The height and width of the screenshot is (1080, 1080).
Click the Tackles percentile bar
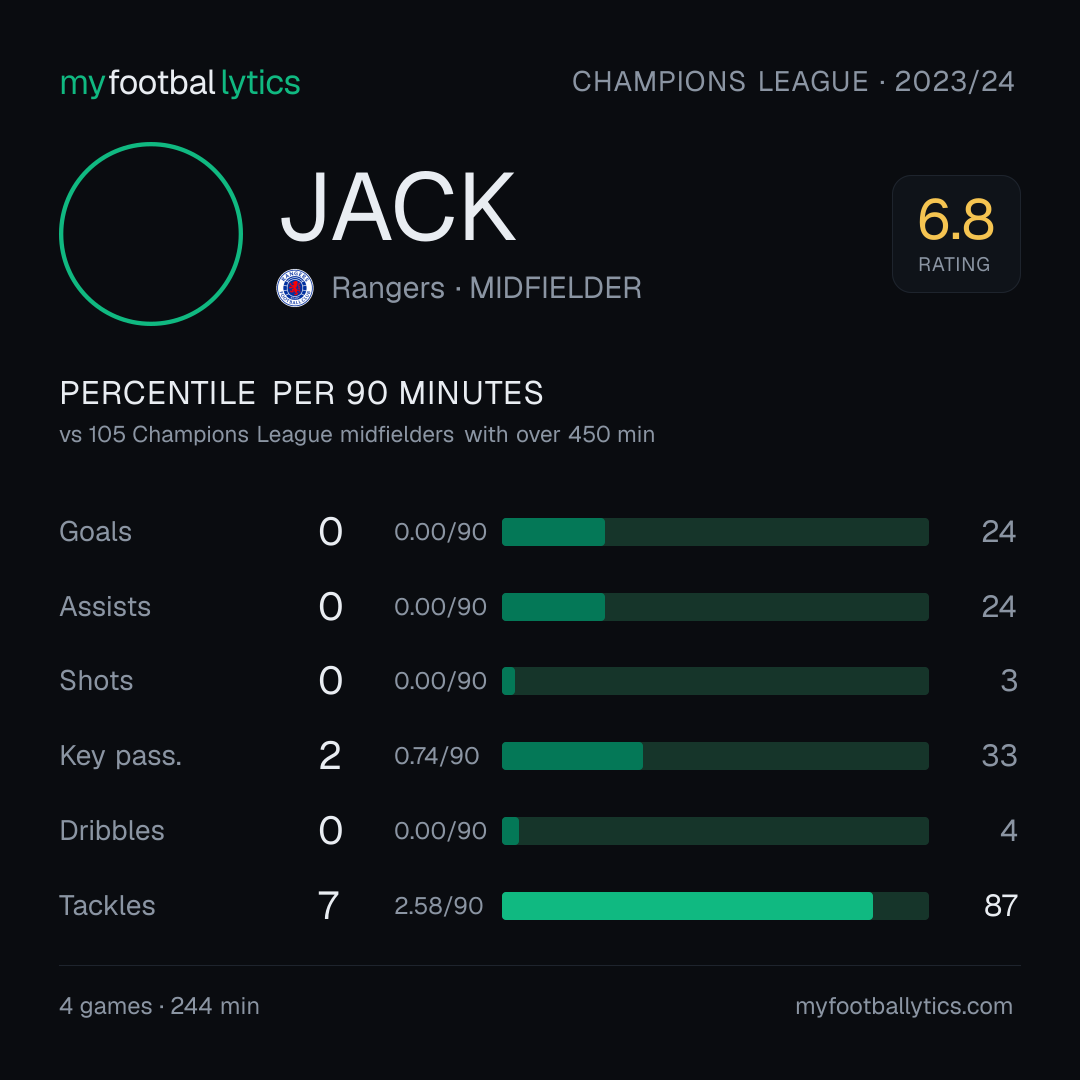point(715,906)
